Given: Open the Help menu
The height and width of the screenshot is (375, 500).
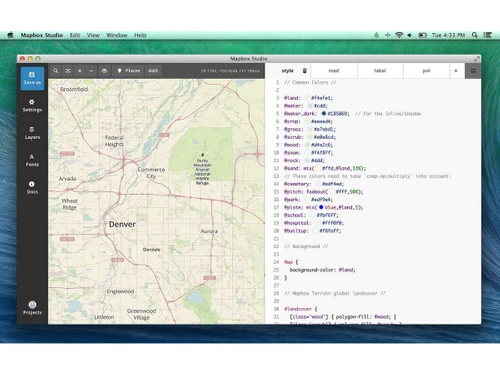Looking at the screenshot, I should 140,35.
